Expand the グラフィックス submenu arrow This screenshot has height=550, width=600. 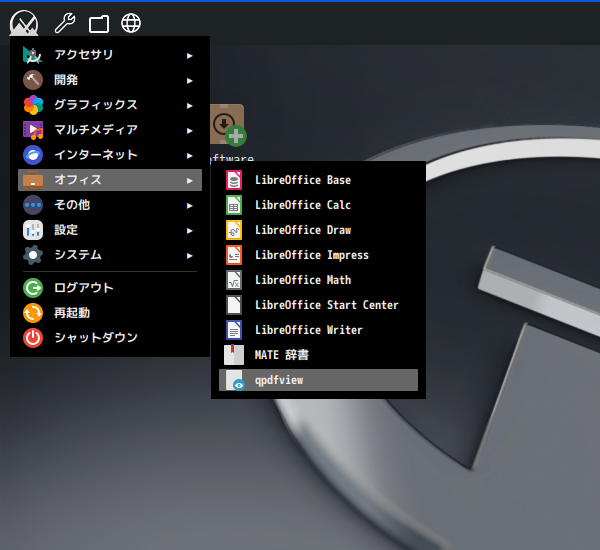[x=189, y=106]
